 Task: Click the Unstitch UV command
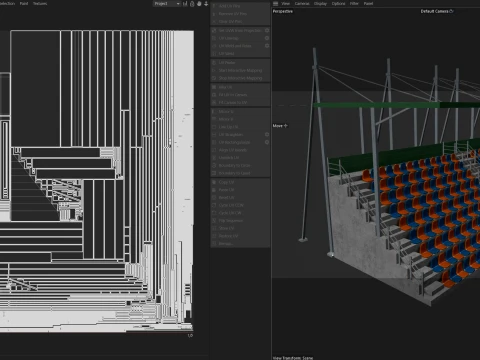240,157
